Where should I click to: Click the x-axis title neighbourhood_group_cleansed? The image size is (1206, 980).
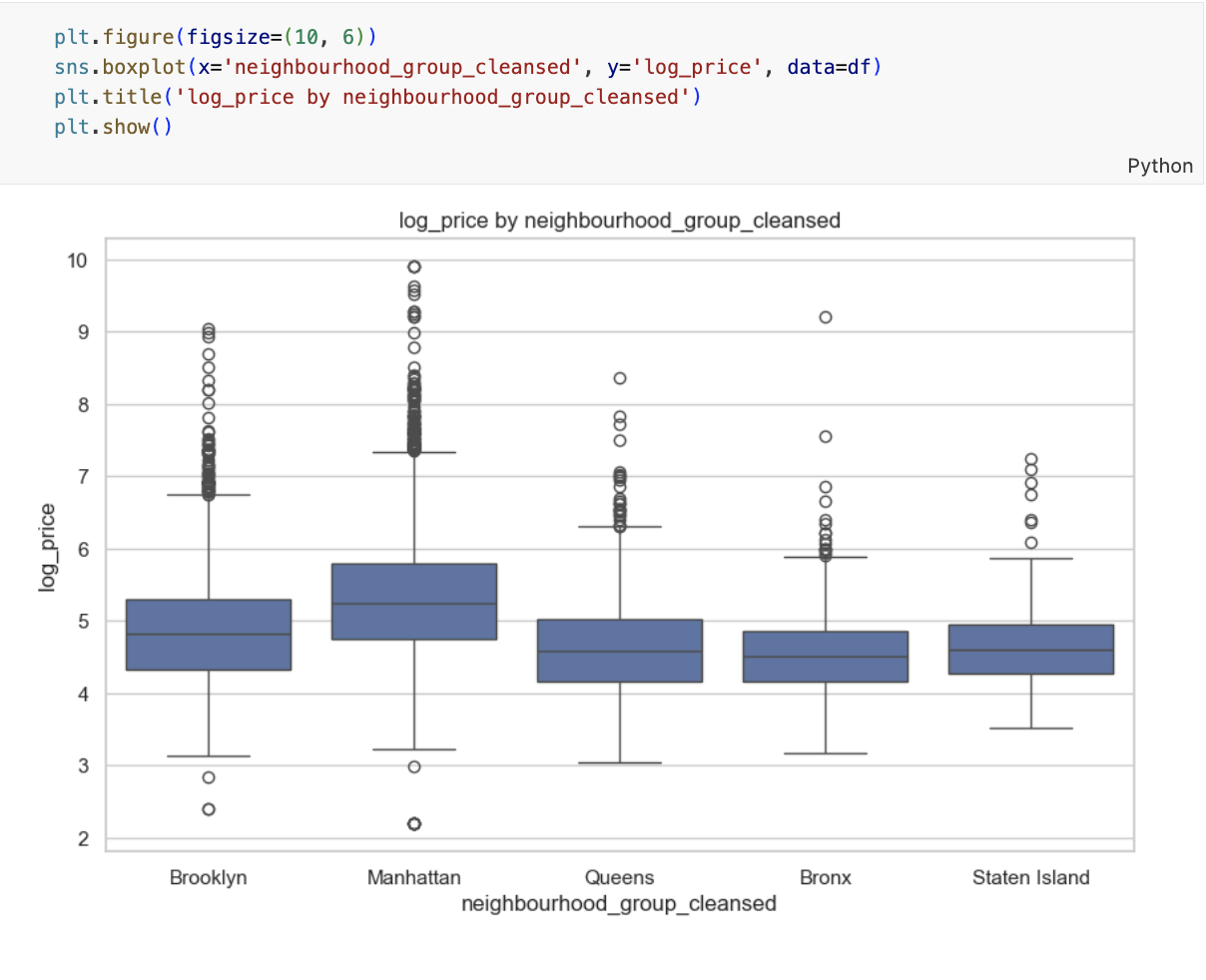point(619,903)
